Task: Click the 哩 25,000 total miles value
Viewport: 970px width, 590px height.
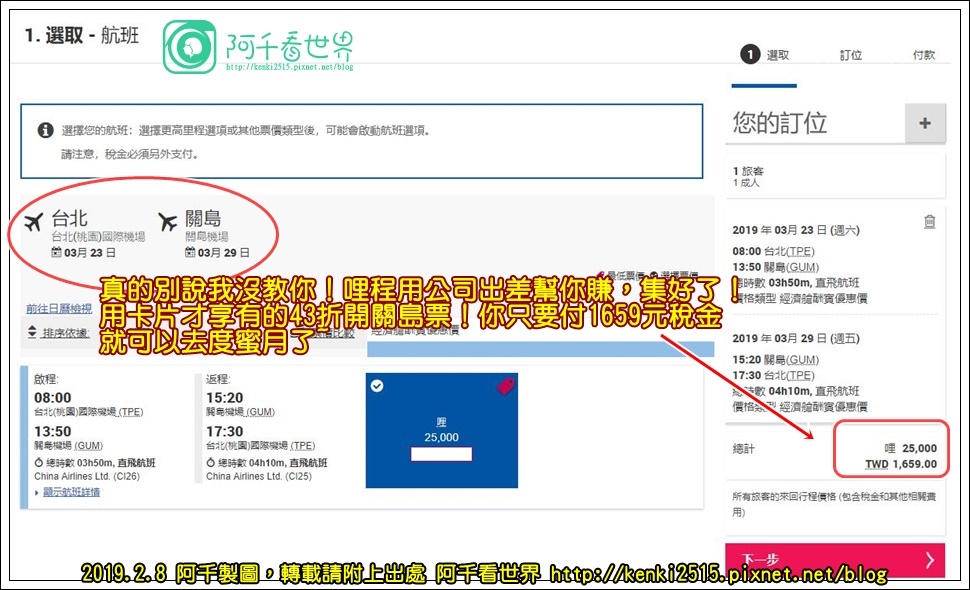Action: (911, 448)
